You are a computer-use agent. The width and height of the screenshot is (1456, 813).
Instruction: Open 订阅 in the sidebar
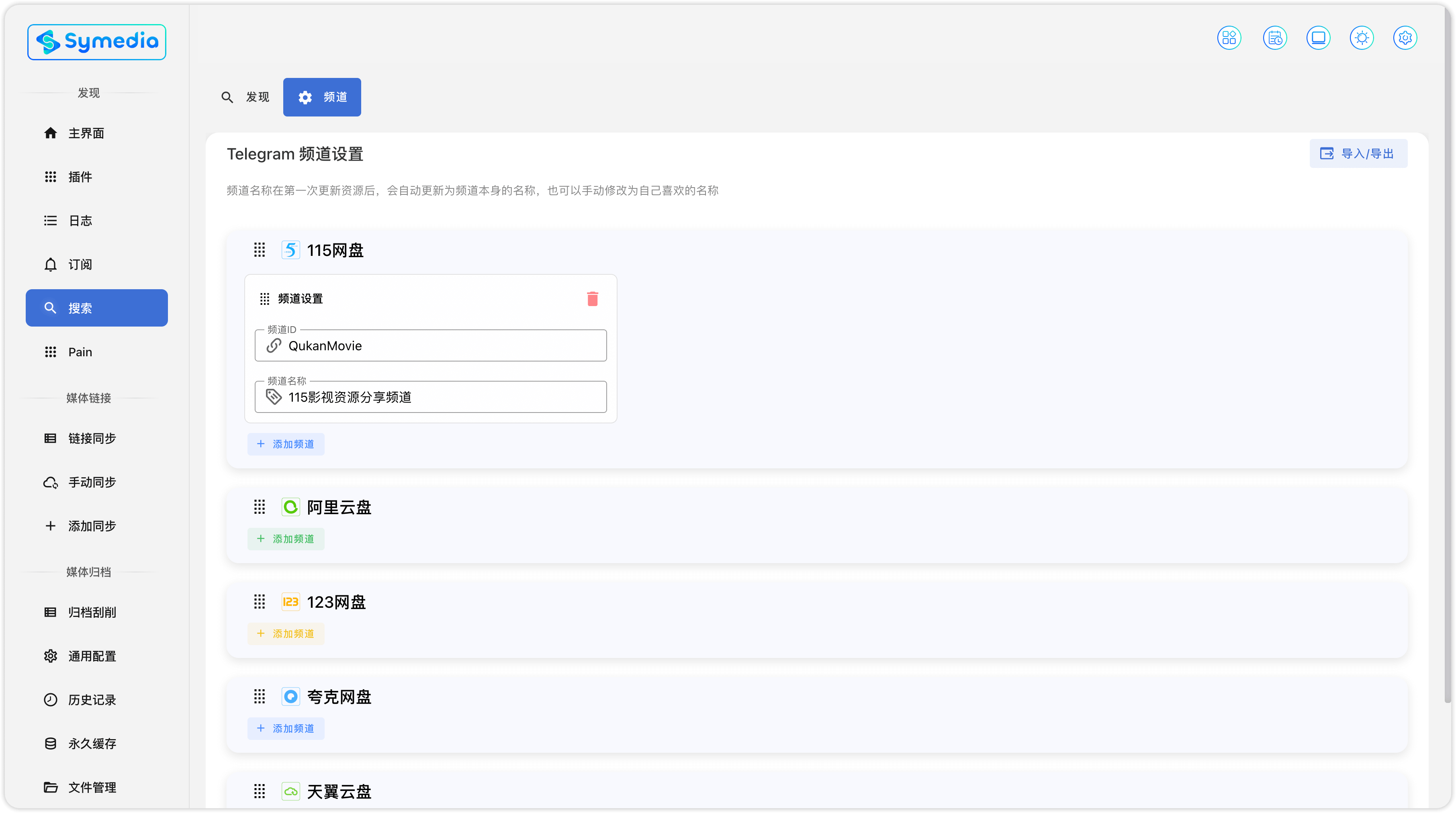80,264
